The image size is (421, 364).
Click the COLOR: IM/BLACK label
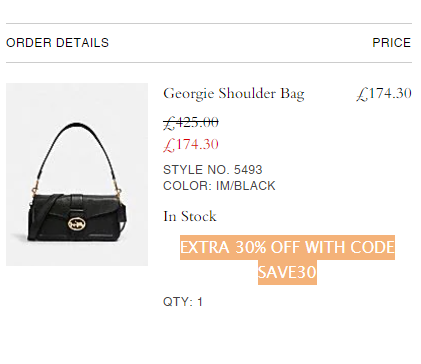point(219,186)
